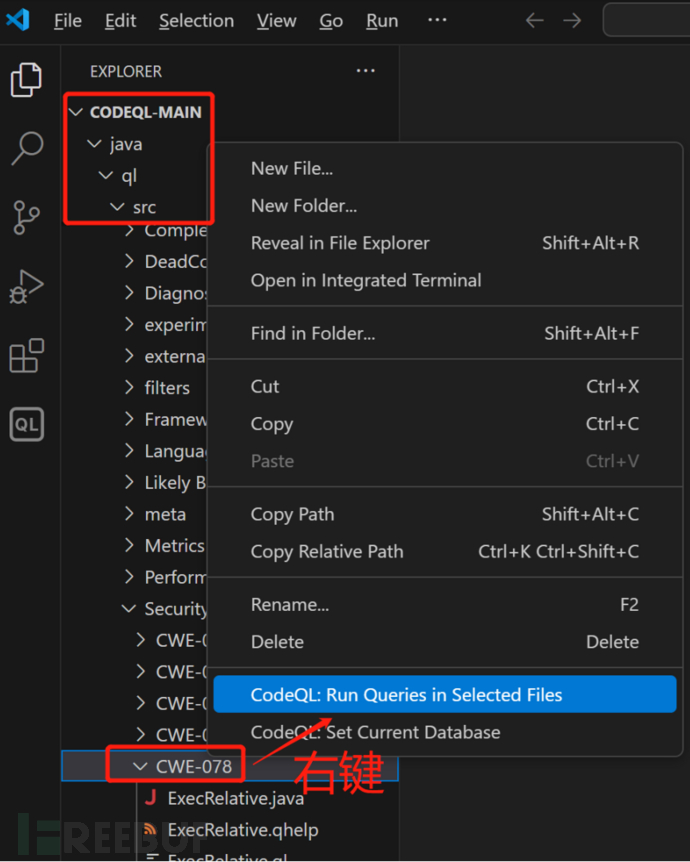Click the navigate back arrow

(535, 21)
